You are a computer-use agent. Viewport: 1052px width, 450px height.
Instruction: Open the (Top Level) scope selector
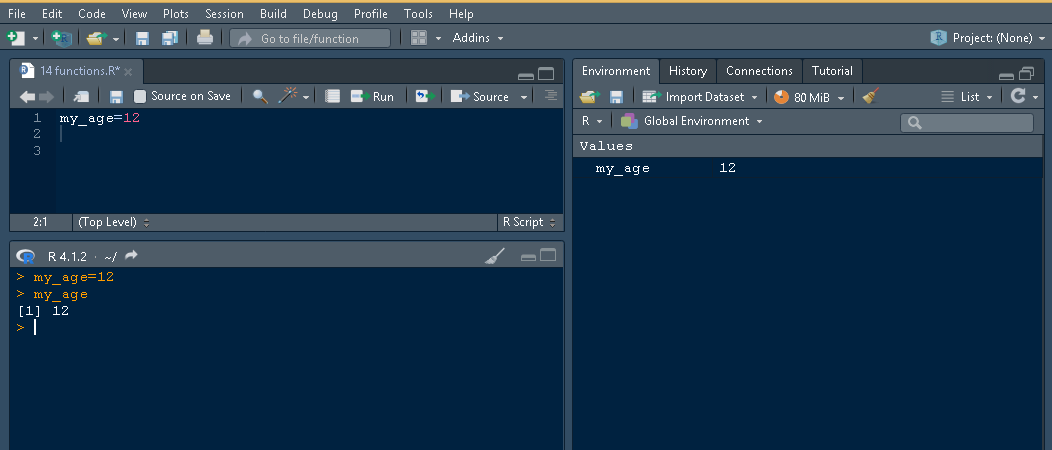[x=114, y=222]
